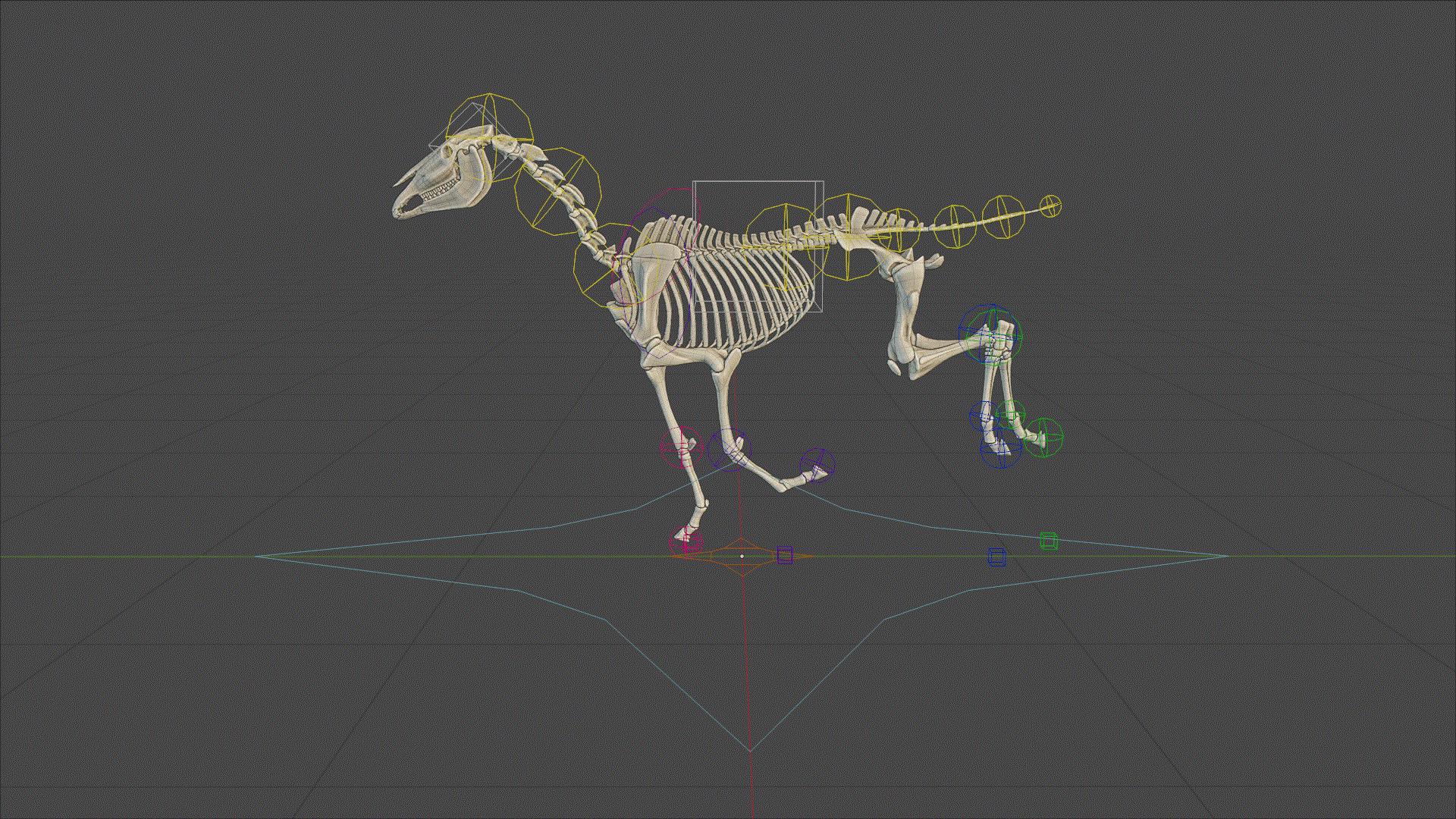Click the blue cube on the ground line

(x=997, y=557)
